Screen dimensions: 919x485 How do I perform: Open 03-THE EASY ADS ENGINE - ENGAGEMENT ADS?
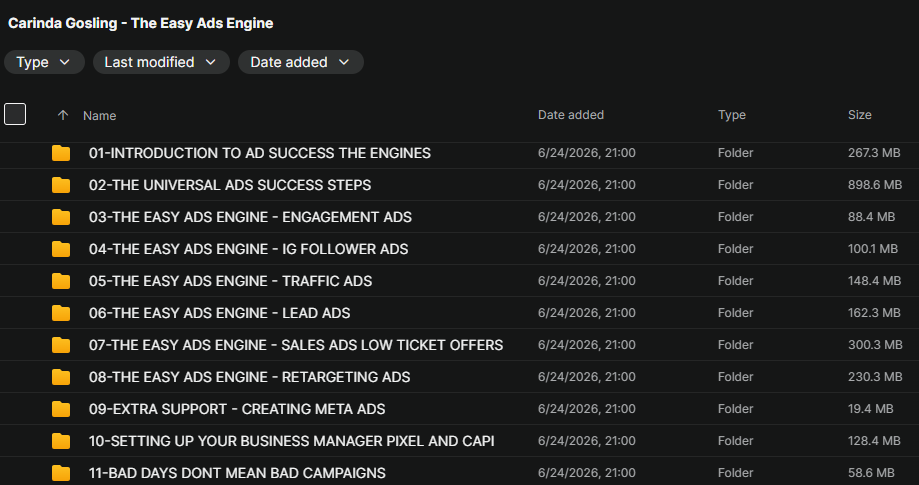pyautogui.click(x=250, y=217)
